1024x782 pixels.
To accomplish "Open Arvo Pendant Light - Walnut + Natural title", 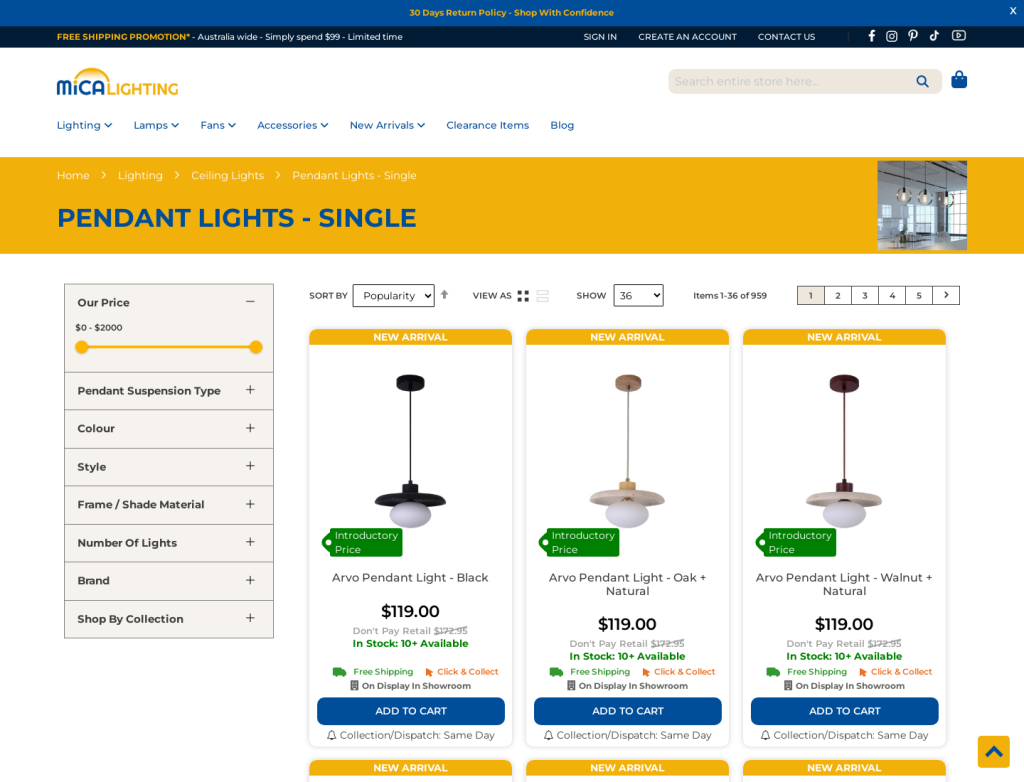I will (844, 584).
